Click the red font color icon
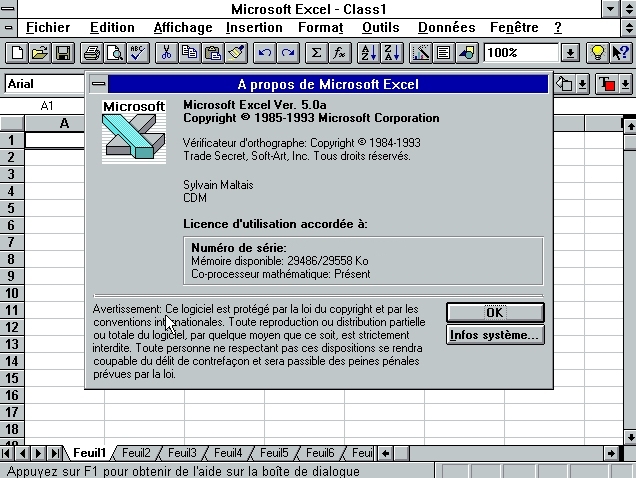This screenshot has height=478, width=636. 607,84
